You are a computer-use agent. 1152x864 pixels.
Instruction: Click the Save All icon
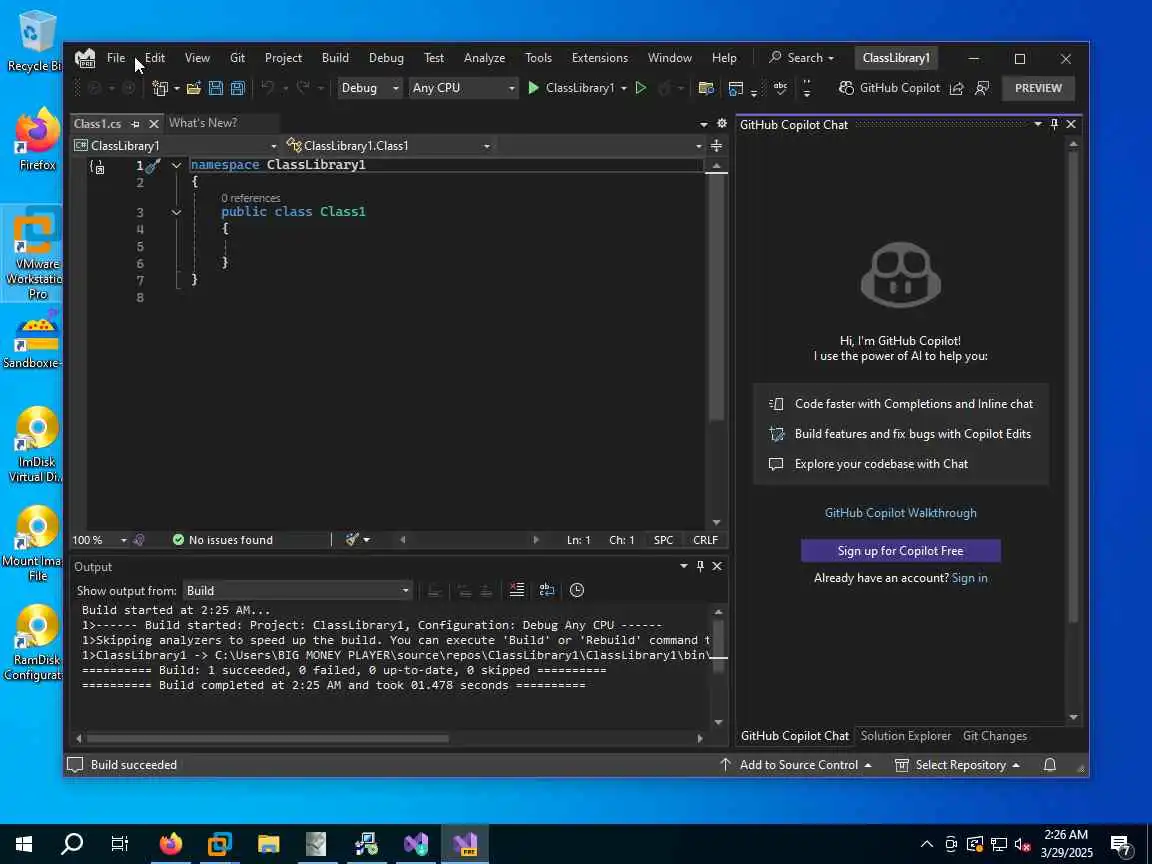(x=237, y=88)
